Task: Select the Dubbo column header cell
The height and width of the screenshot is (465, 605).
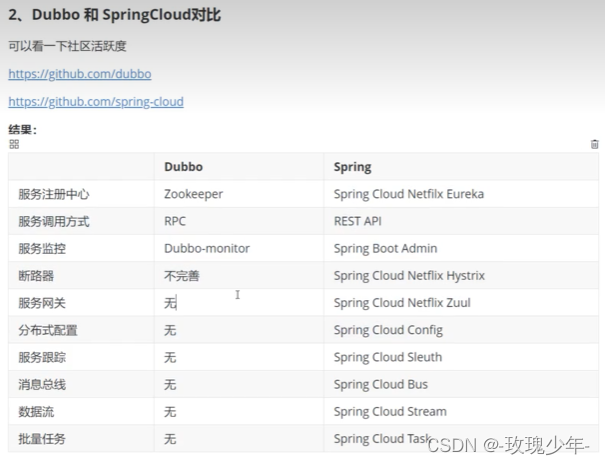Action: point(239,167)
